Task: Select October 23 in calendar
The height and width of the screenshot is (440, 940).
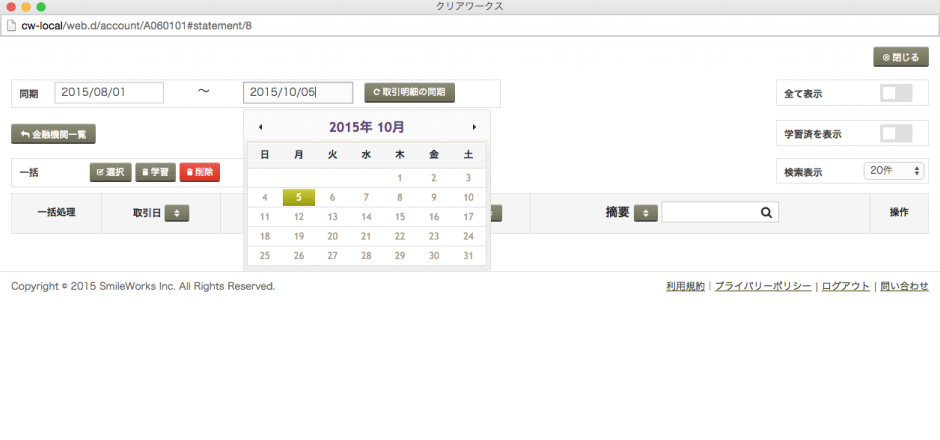Action: pos(434,236)
